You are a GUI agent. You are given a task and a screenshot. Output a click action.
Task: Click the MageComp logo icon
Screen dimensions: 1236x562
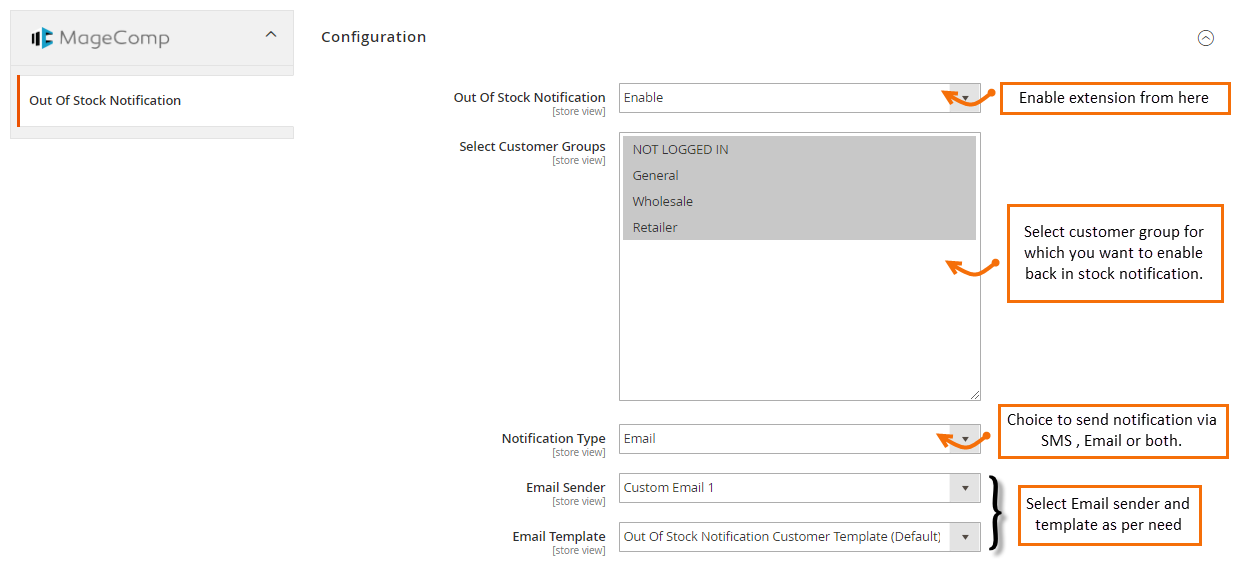point(41,39)
